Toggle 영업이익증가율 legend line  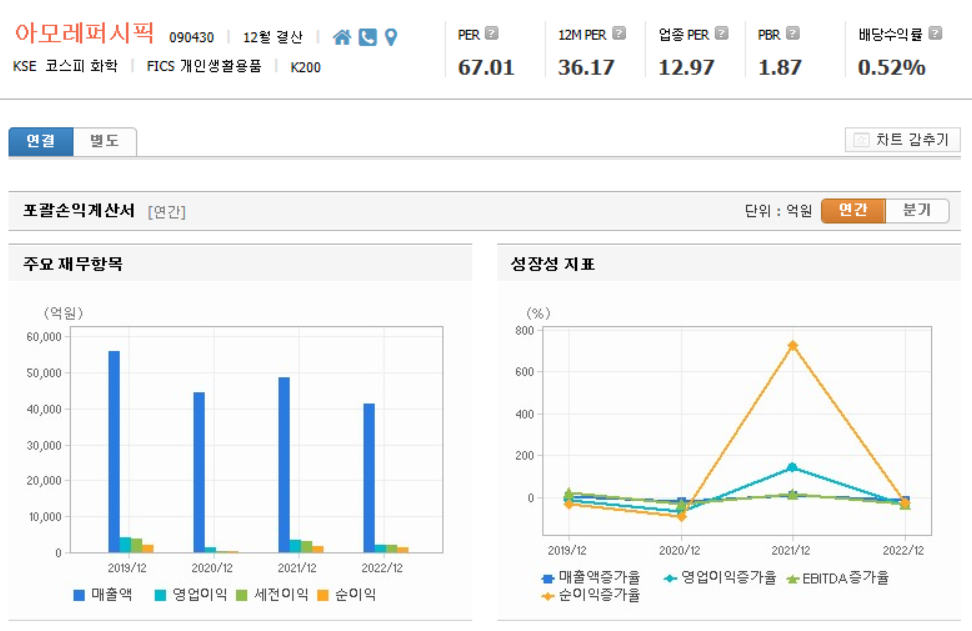(x=720, y=578)
